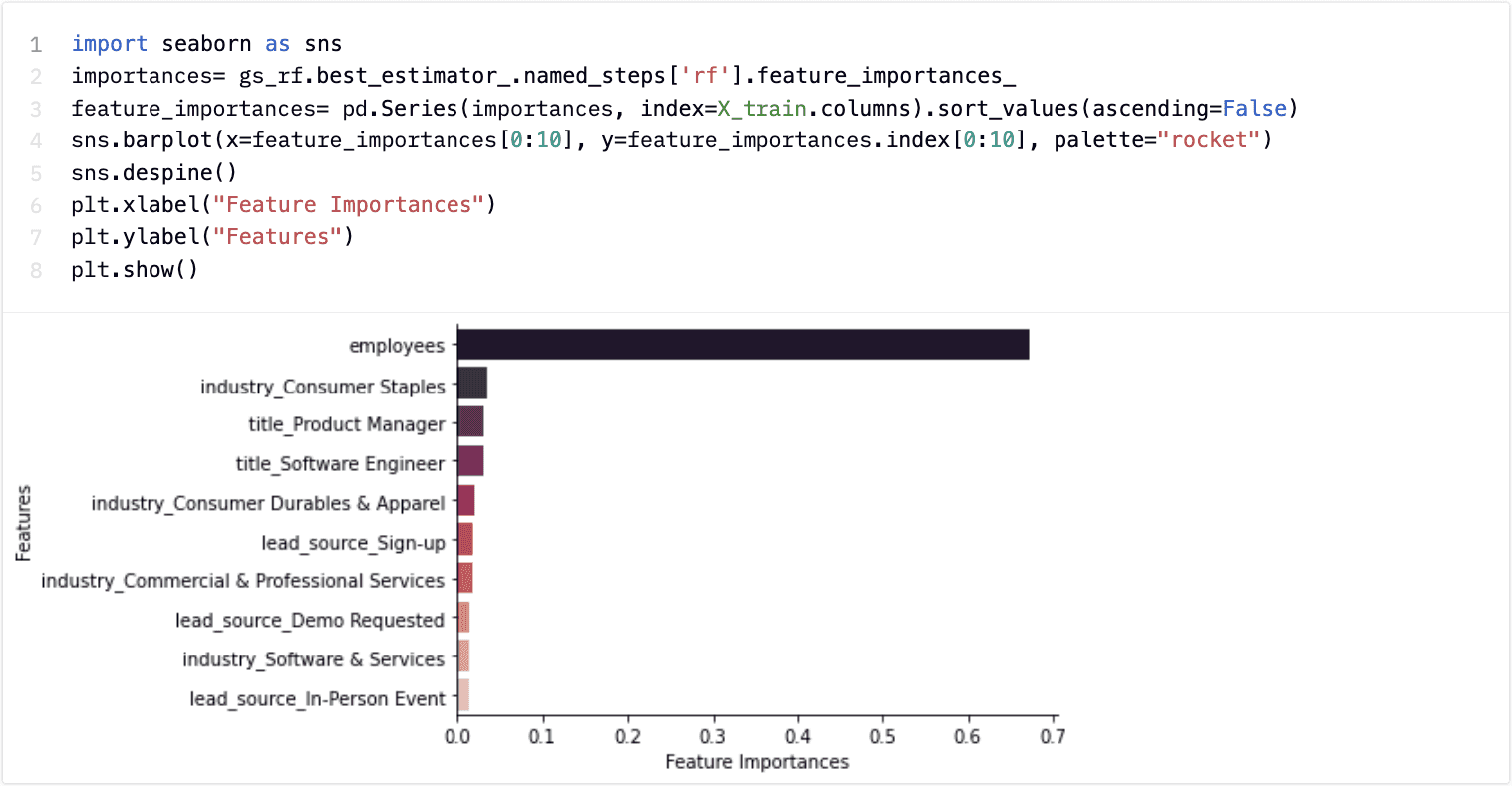Viewport: 1512px width, 786px height.
Task: Click the 'rf' string in named_steps
Action: coord(705,76)
